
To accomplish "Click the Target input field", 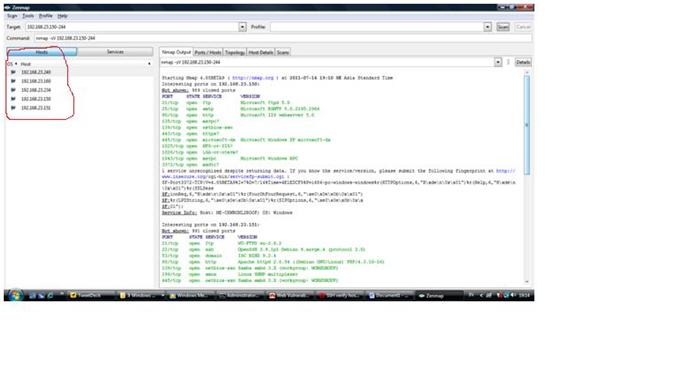I will pos(132,27).
